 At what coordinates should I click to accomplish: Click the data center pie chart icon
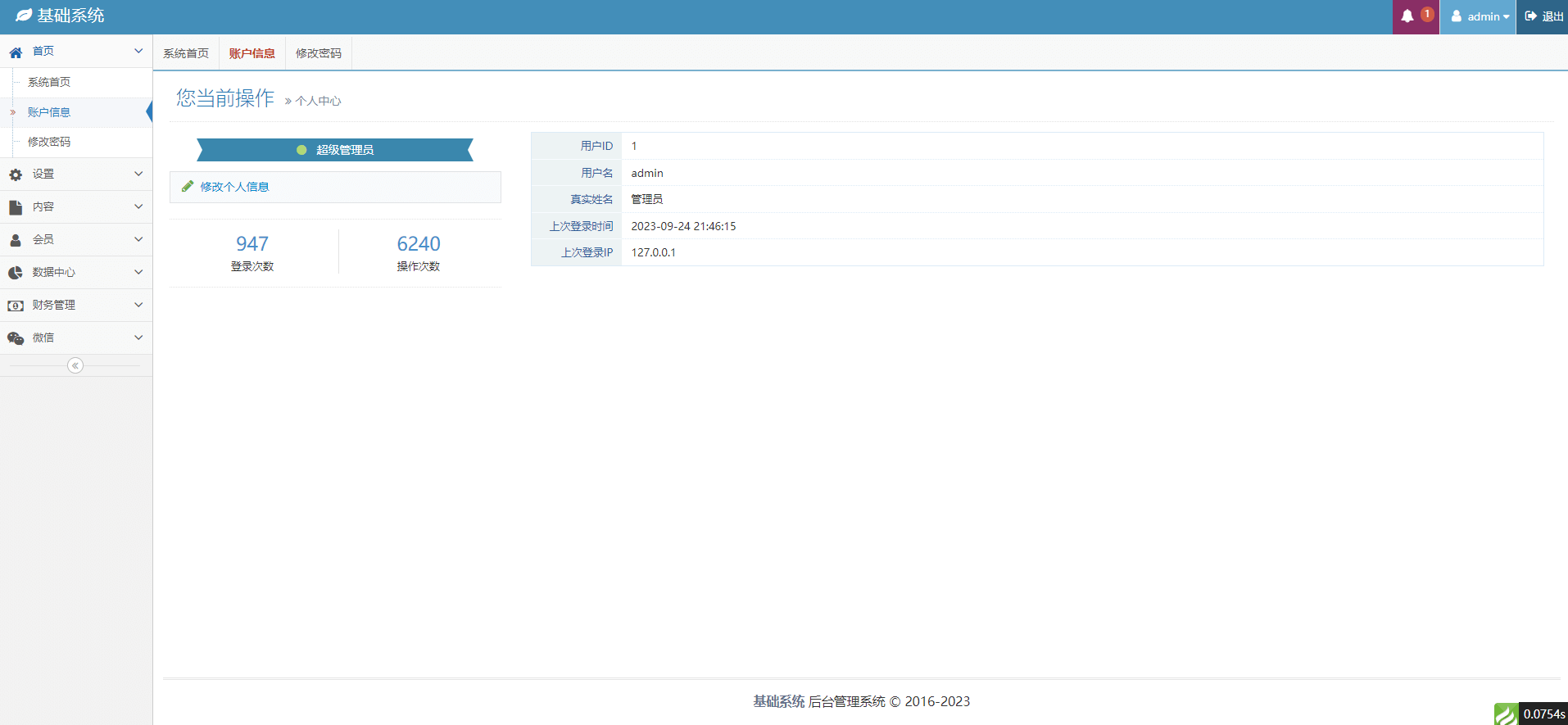[x=16, y=273]
